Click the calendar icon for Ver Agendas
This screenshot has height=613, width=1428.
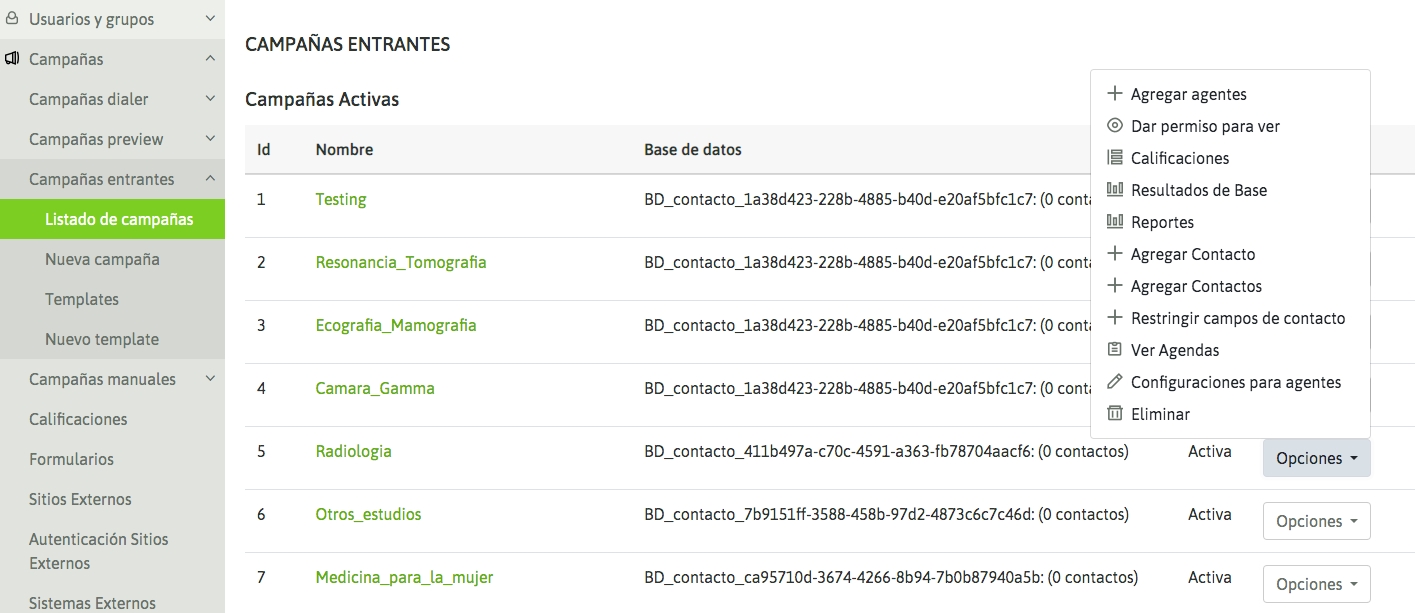1115,350
